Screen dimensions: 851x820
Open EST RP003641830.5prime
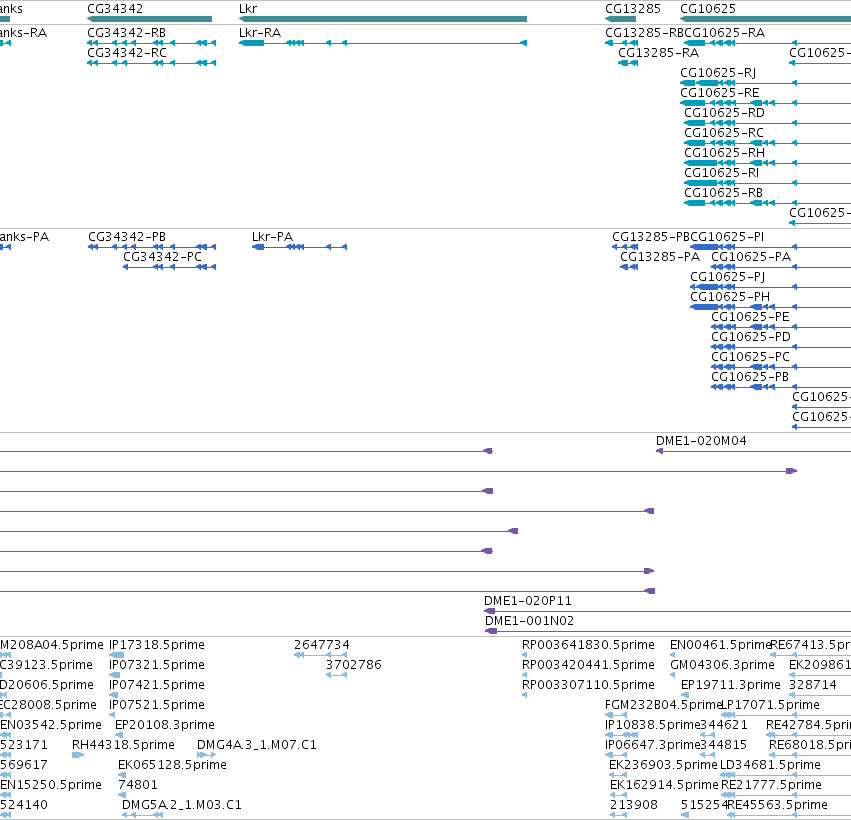[588, 645]
